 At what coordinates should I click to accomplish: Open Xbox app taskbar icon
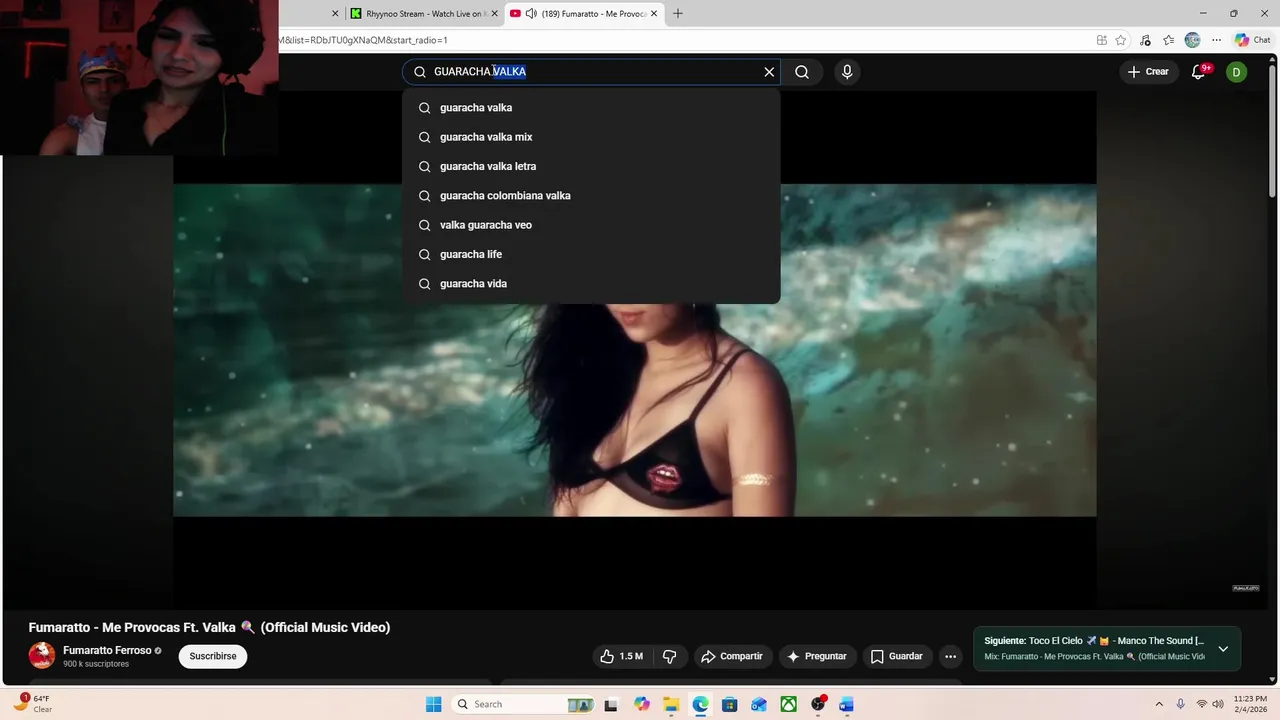coord(789,704)
